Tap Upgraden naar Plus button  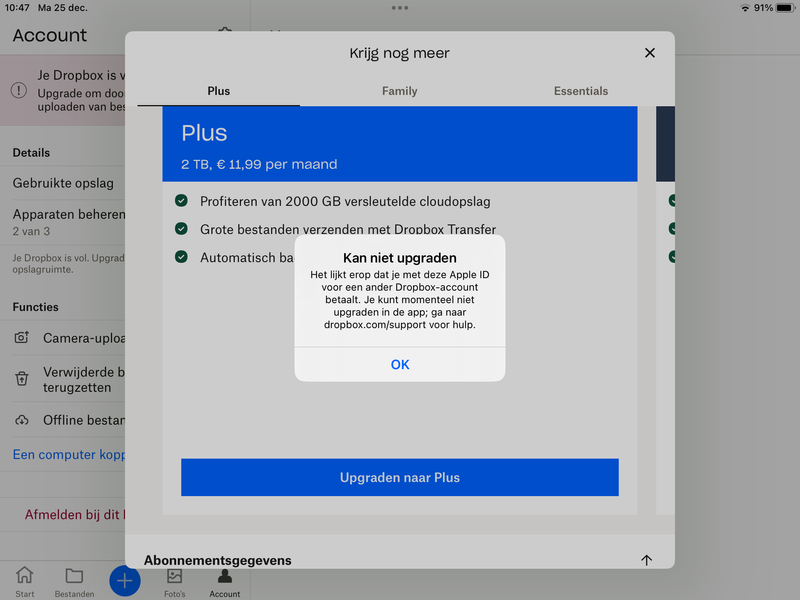pos(399,477)
